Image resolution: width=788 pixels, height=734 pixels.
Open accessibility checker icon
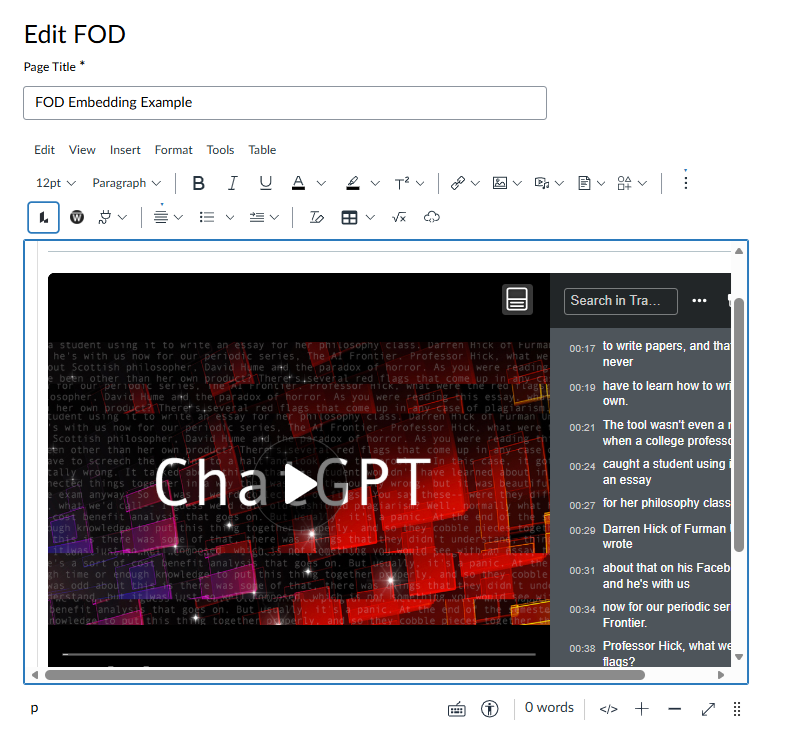[x=489, y=709]
